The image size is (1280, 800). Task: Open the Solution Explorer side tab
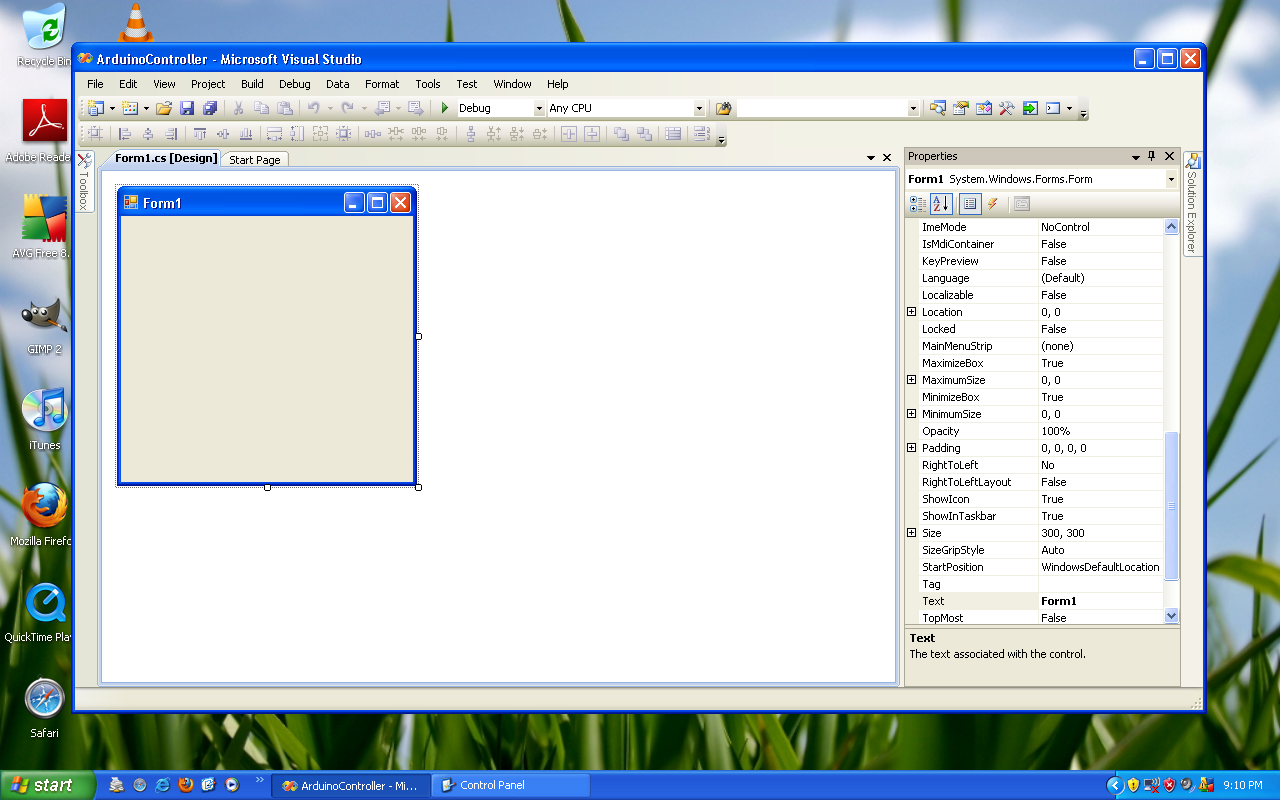[1192, 203]
